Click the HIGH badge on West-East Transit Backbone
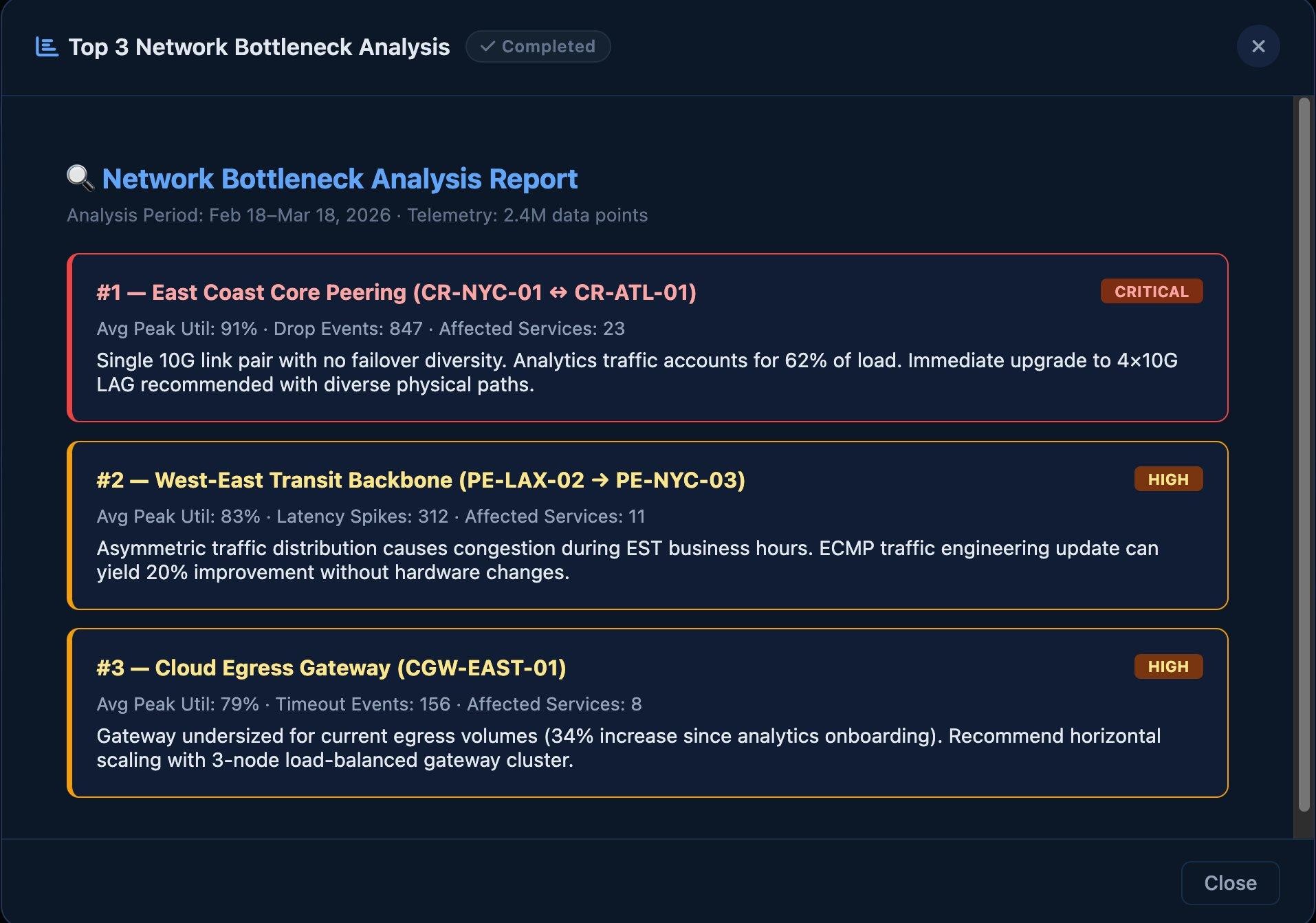This screenshot has width=1316, height=923. click(1167, 479)
